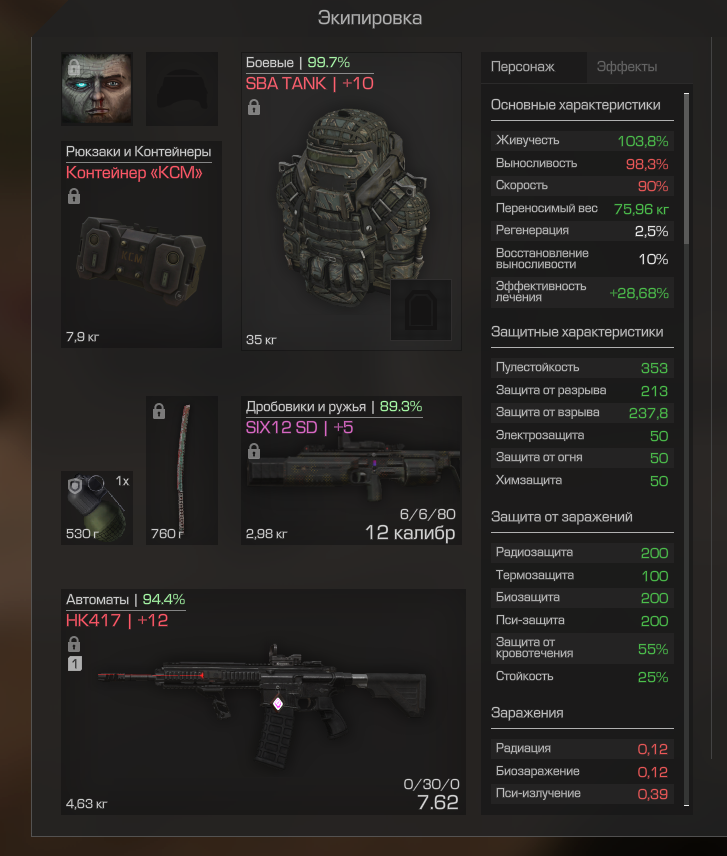Select the grenade item slot
The width and height of the screenshot is (727, 856).
point(97,508)
